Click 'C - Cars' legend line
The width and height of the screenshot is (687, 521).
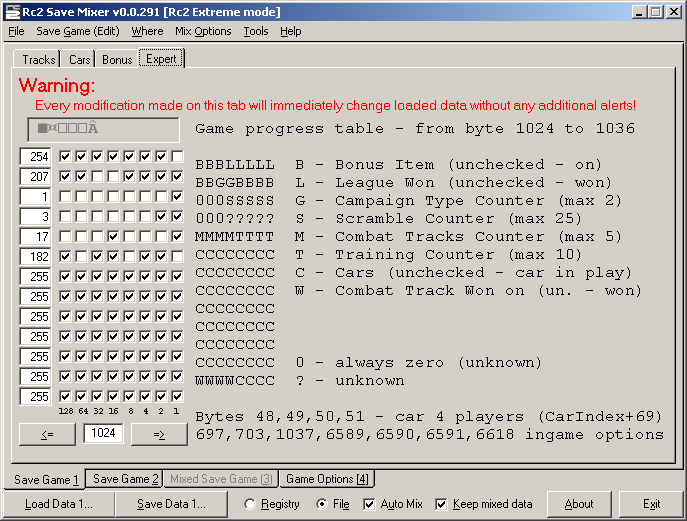point(464,273)
